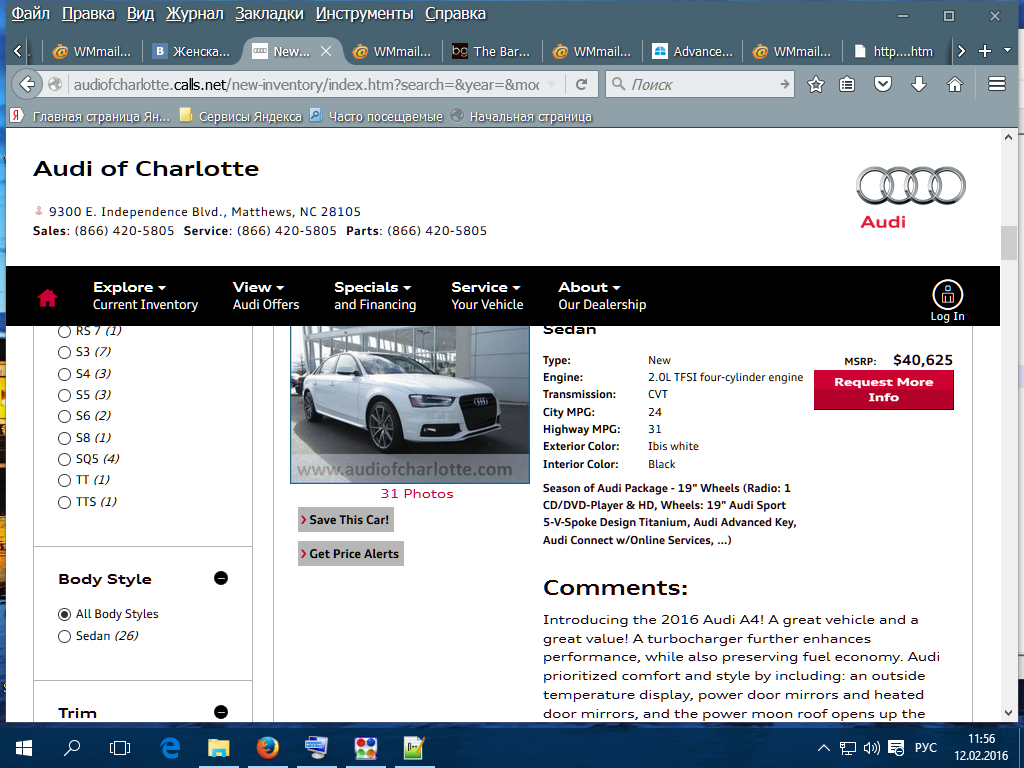This screenshot has width=1024, height=768.
Task: Open network status in the system tray
Action: pos(848,748)
